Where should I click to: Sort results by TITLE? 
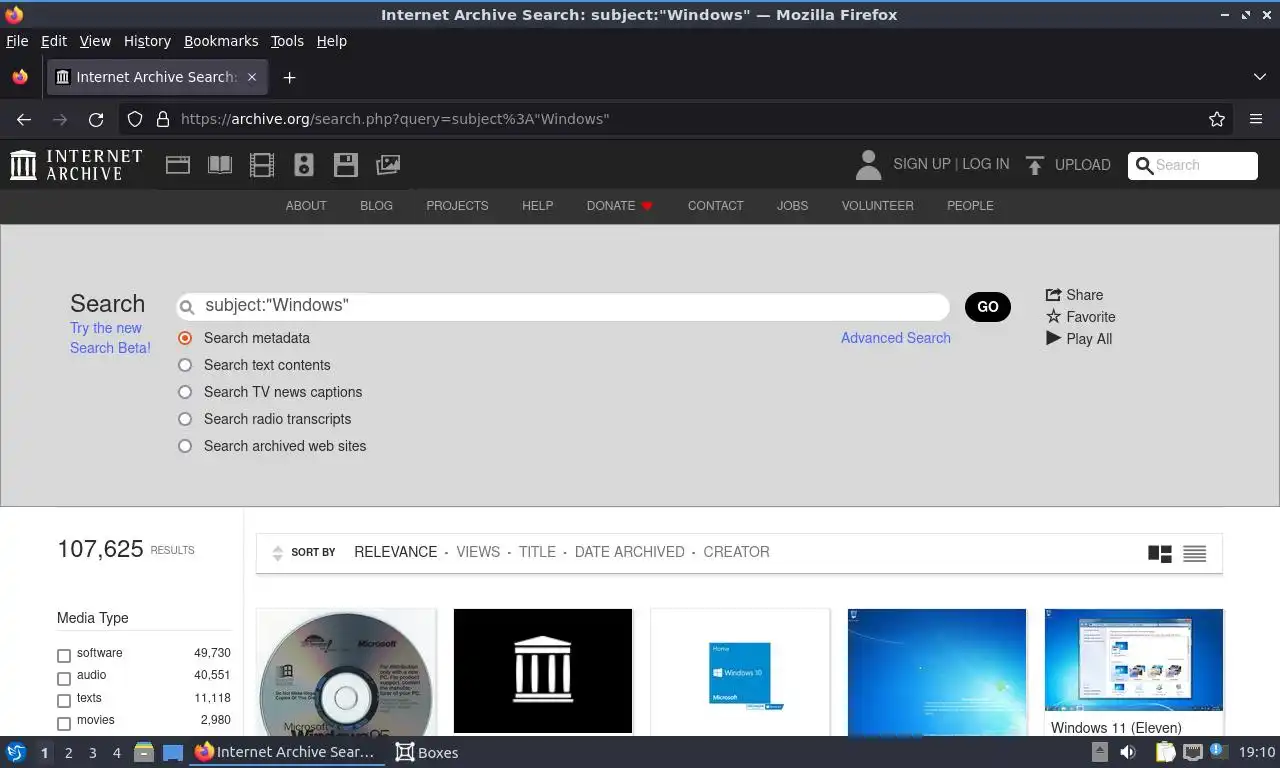[x=537, y=552]
